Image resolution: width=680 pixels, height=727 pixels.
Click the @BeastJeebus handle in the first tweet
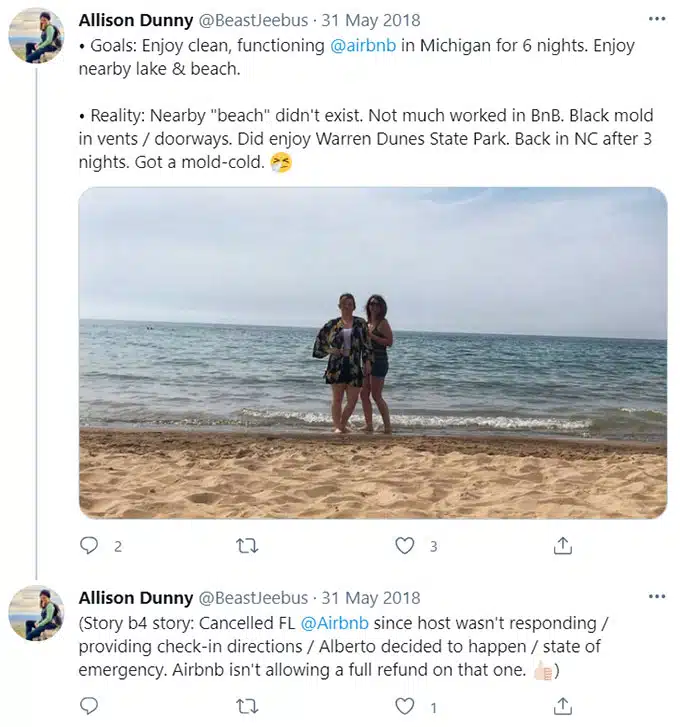[x=253, y=20]
